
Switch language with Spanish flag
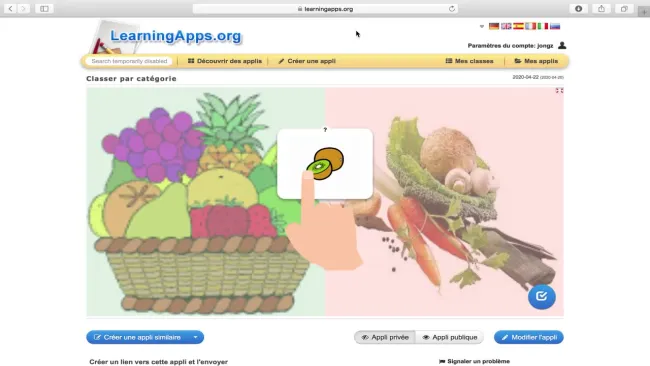point(518,26)
